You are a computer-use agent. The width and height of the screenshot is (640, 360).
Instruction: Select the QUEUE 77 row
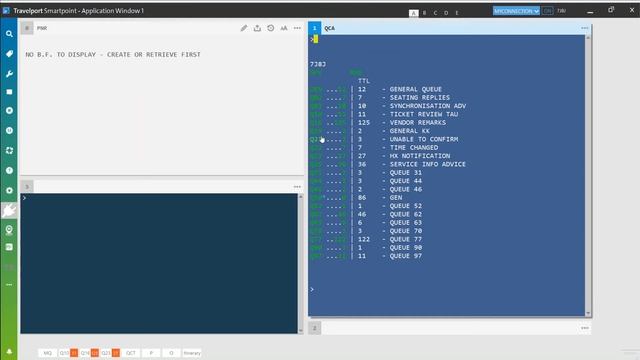pyautogui.click(x=366, y=239)
